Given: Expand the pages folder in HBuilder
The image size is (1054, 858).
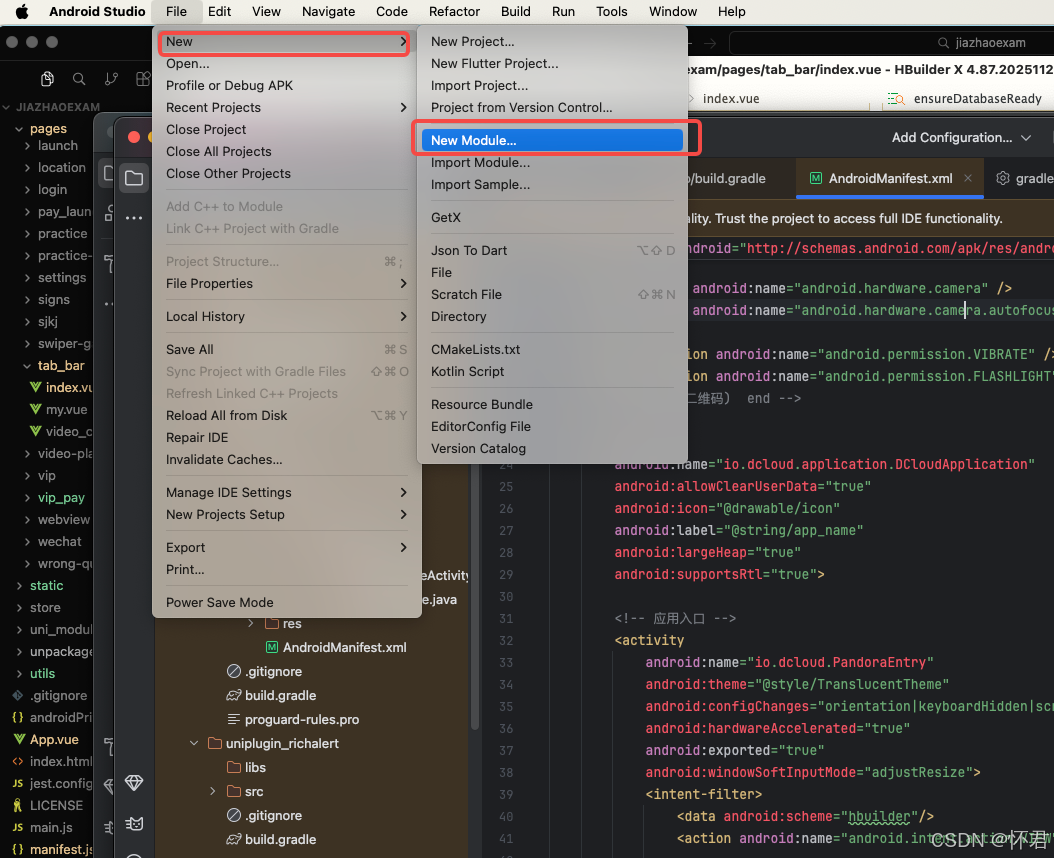Looking at the screenshot, I should pos(19,128).
